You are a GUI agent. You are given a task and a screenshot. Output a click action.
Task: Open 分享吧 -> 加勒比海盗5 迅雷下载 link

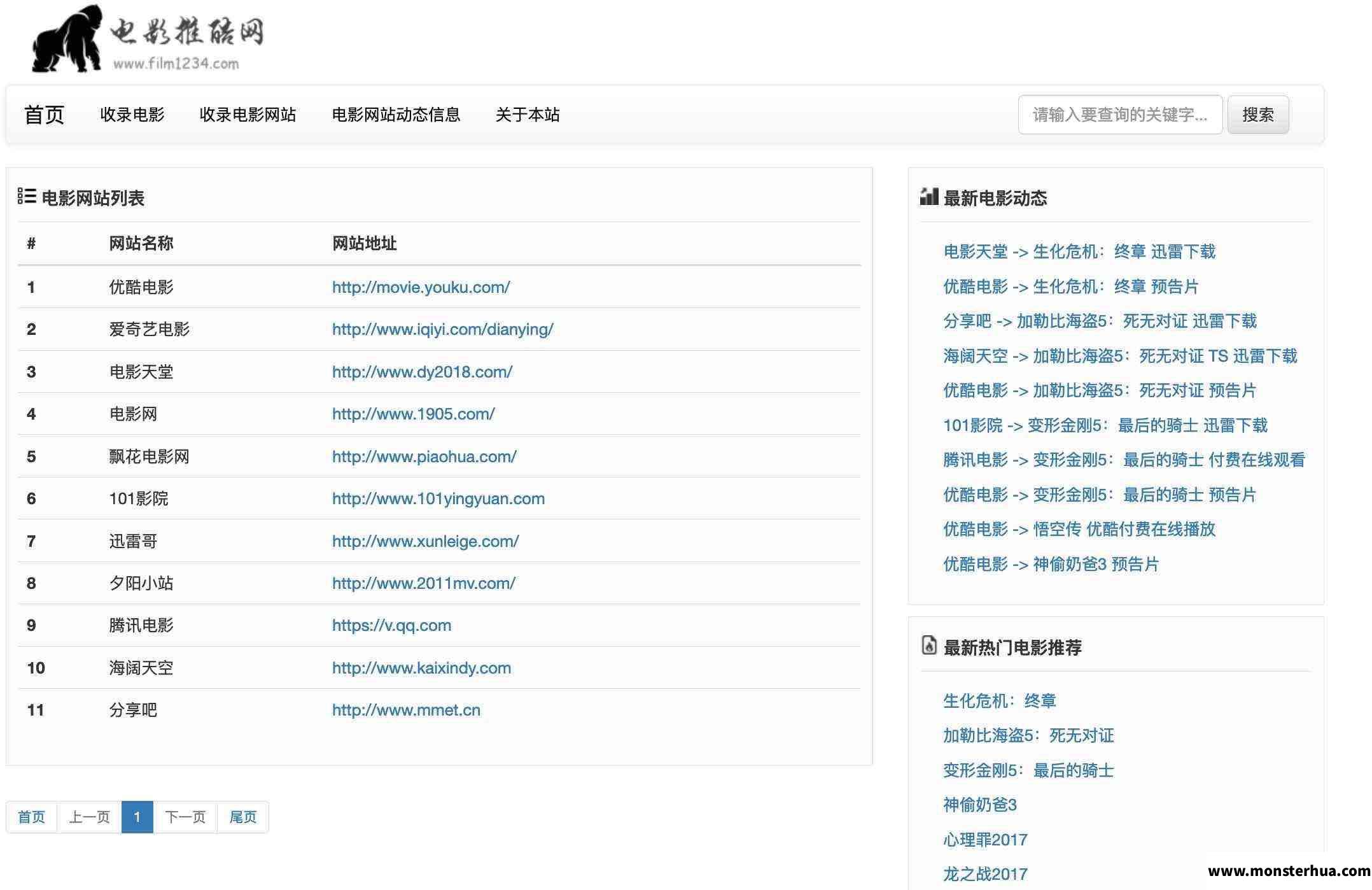coord(1100,321)
